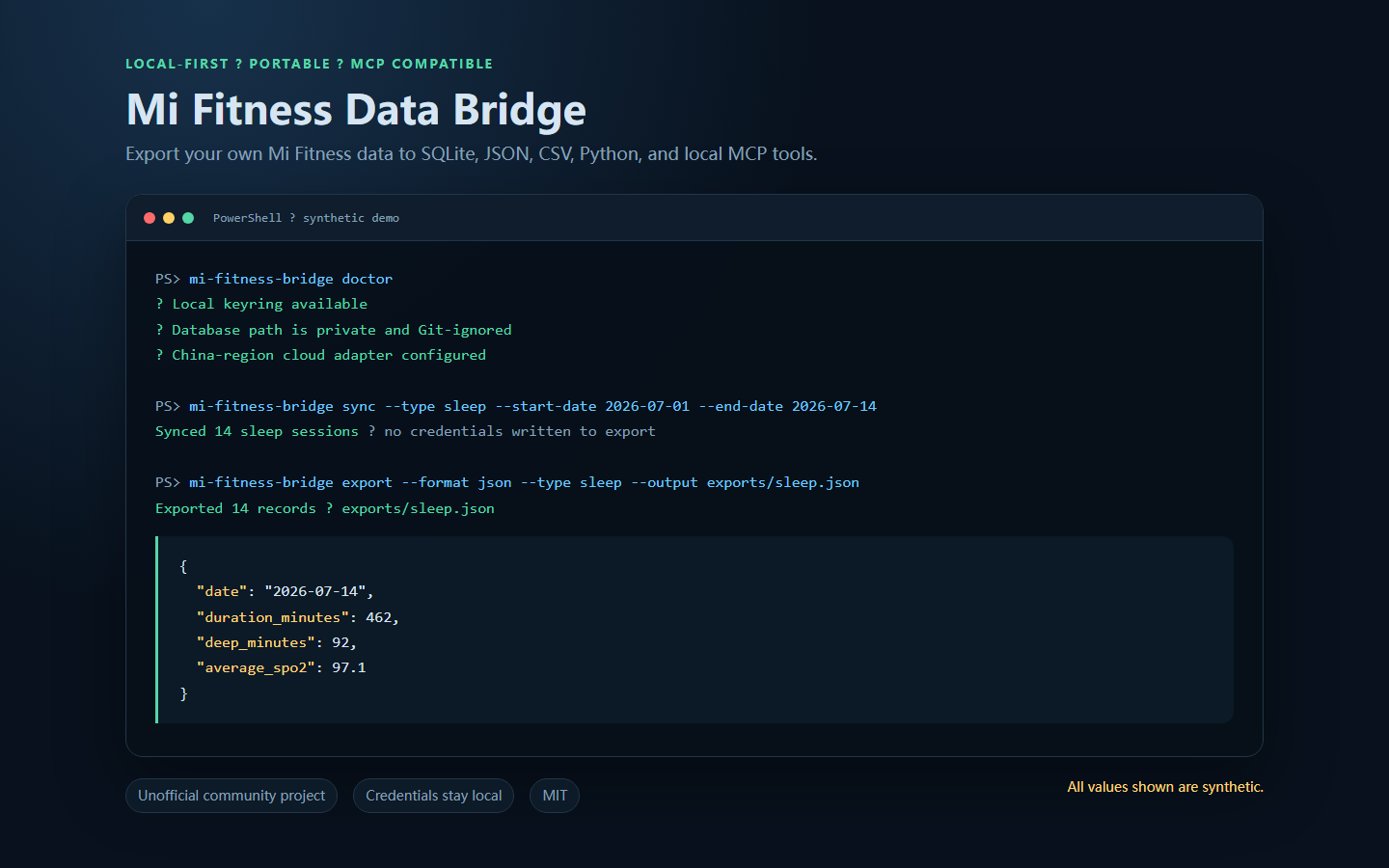Screen dimensions: 1389x868
Task: Click the 'mi-fitness-bridge export --format json' command
Action: [507, 482]
